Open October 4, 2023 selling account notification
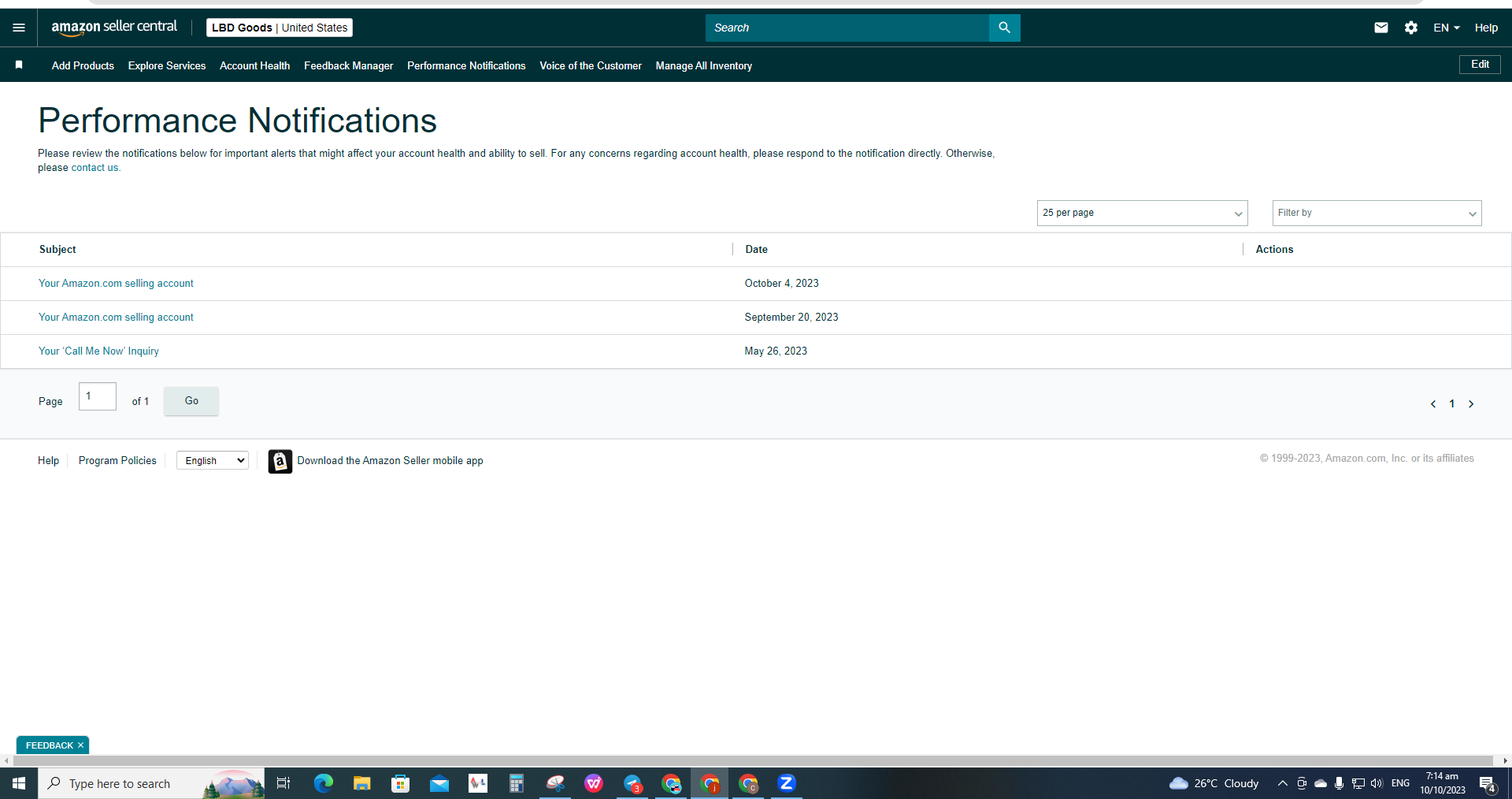 tap(116, 284)
